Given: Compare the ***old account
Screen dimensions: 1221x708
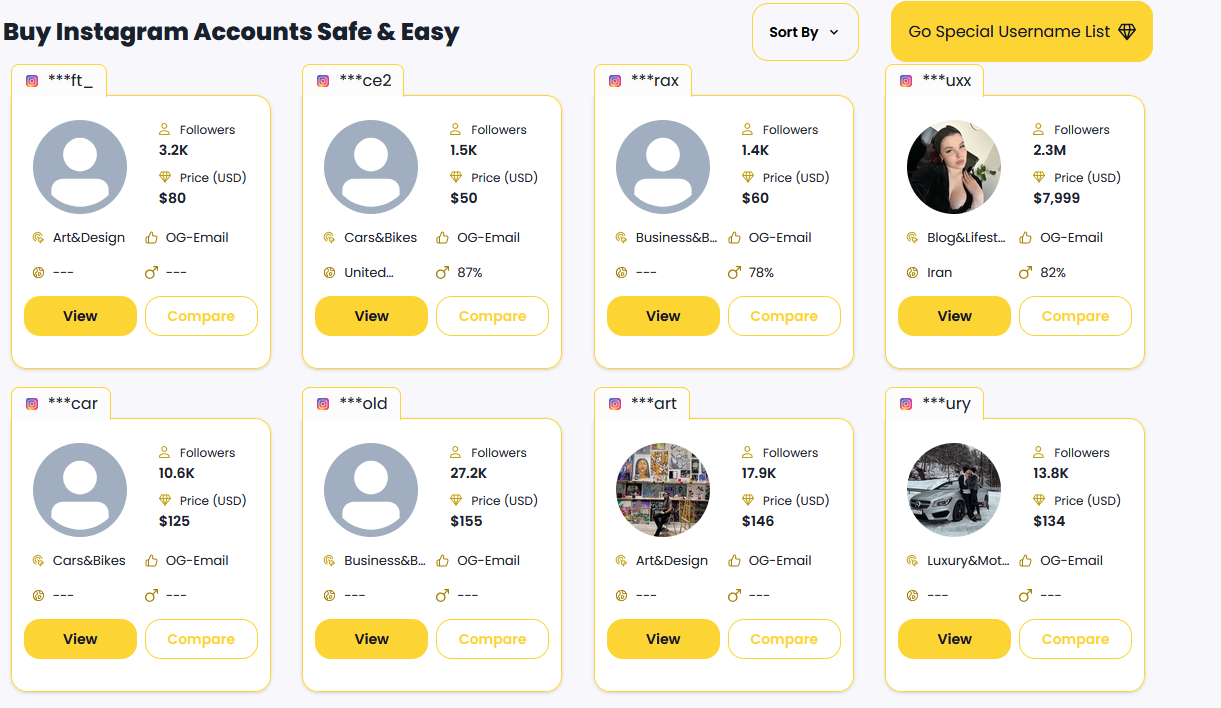Looking at the screenshot, I should [x=492, y=639].
